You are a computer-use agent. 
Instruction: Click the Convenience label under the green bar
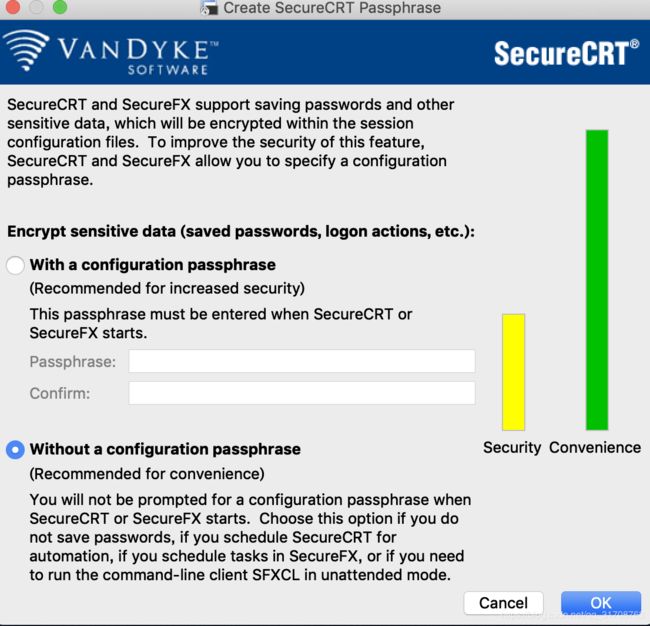tap(595, 448)
